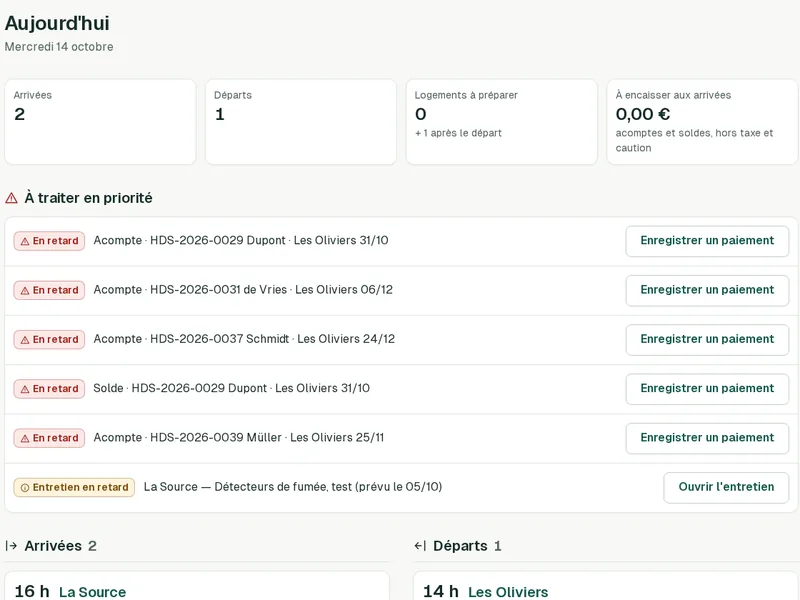Open the Les Oliviers departure link
Screen dimensions: 800x600
coord(508,592)
